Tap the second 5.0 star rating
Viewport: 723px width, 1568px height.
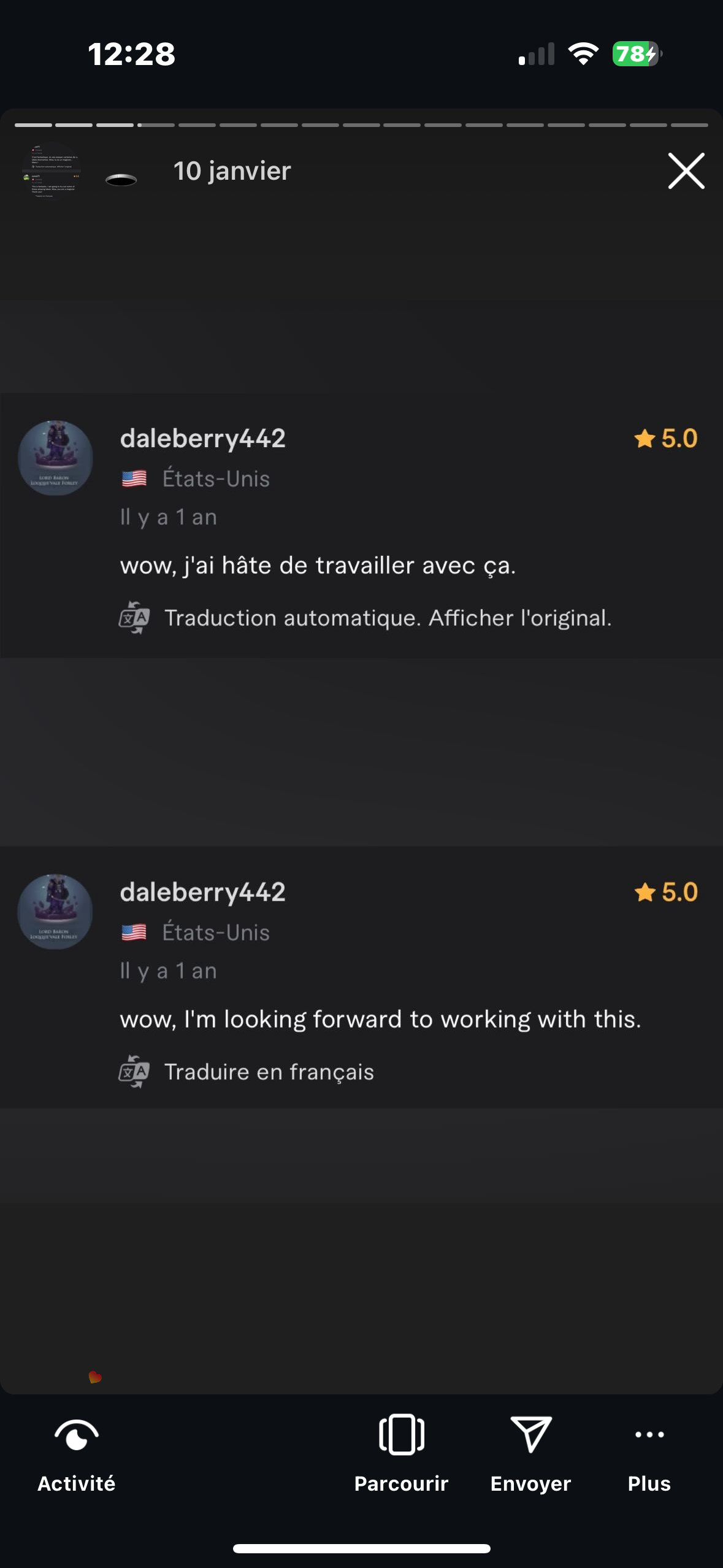tap(666, 892)
